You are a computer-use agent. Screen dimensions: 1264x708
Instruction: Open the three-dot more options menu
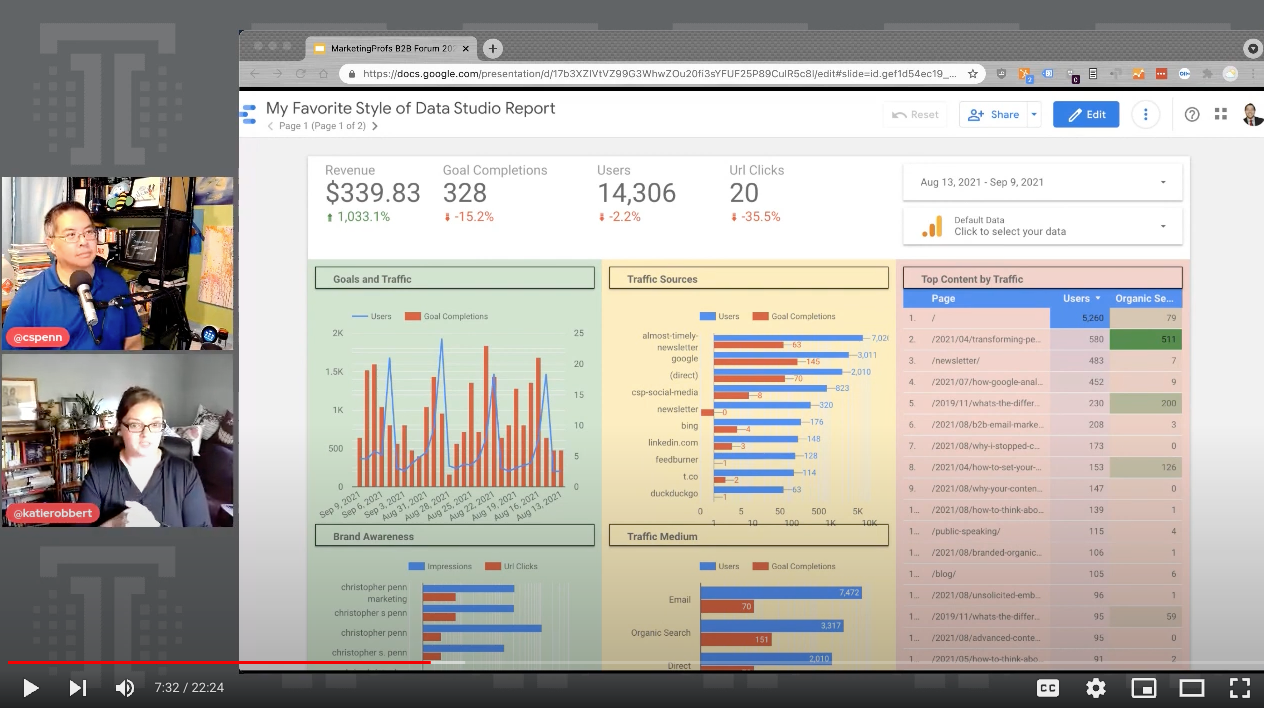(1145, 115)
